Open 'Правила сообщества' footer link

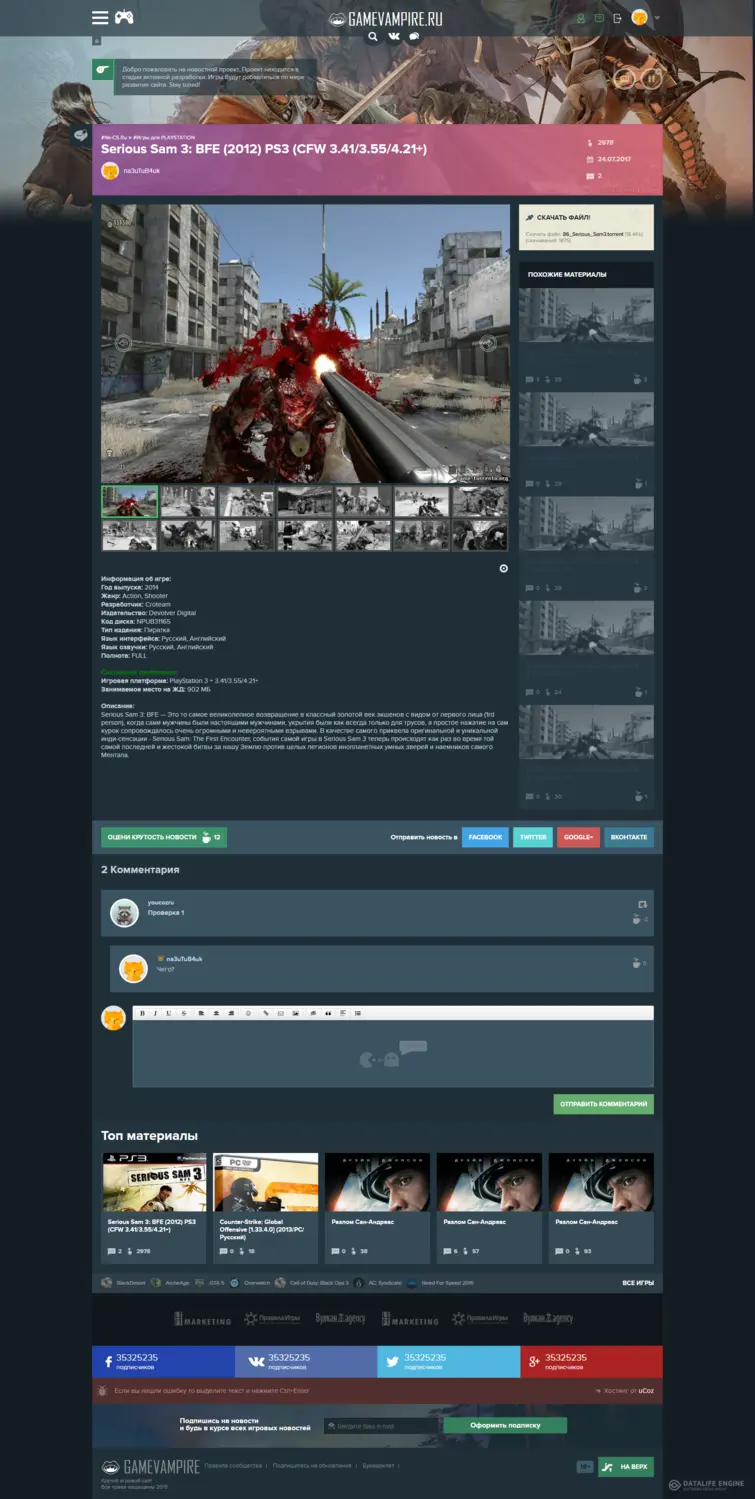coord(233,1466)
